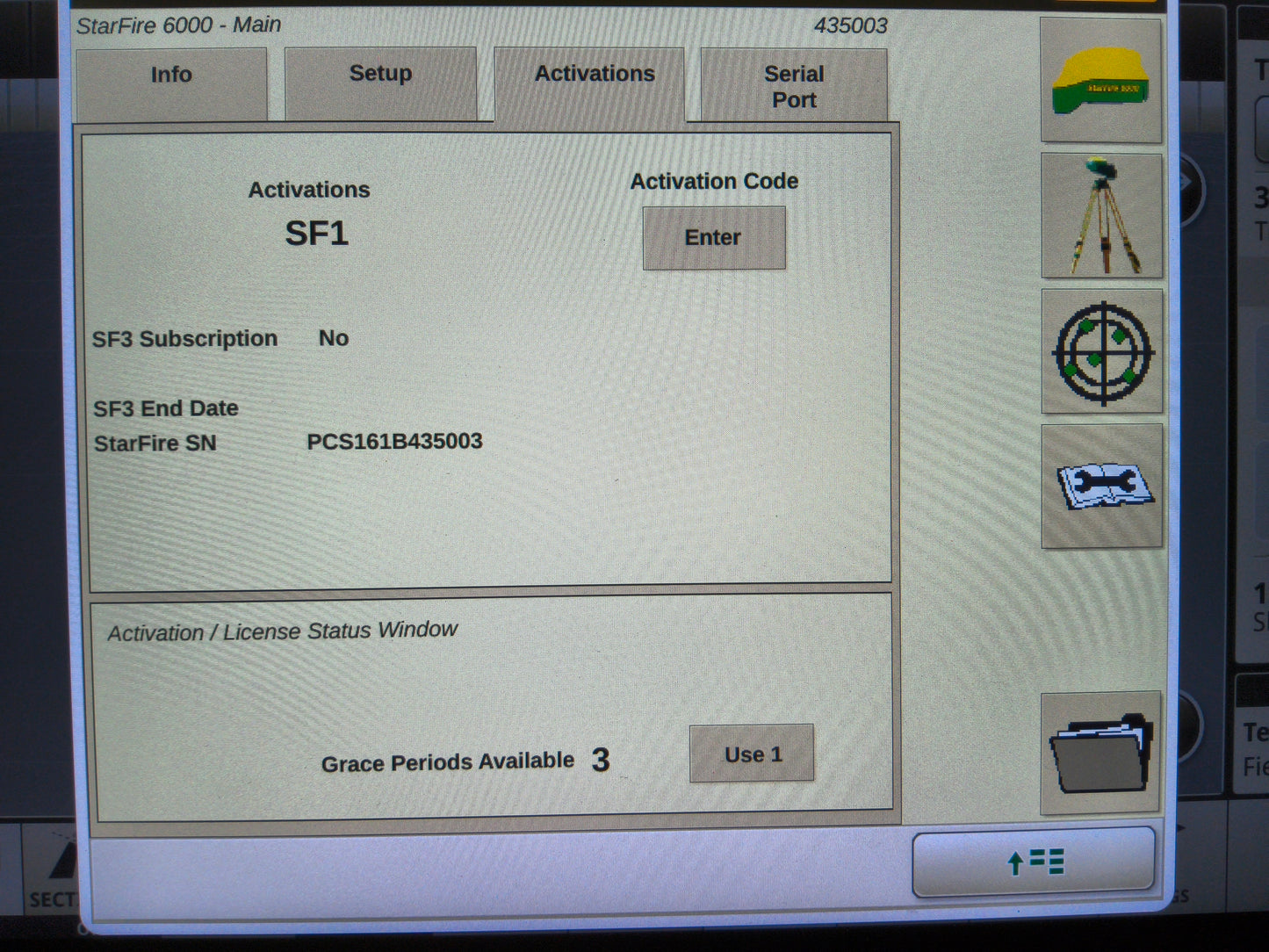
Task: Click the Use 1 grace period button
Action: pyautogui.click(x=752, y=754)
